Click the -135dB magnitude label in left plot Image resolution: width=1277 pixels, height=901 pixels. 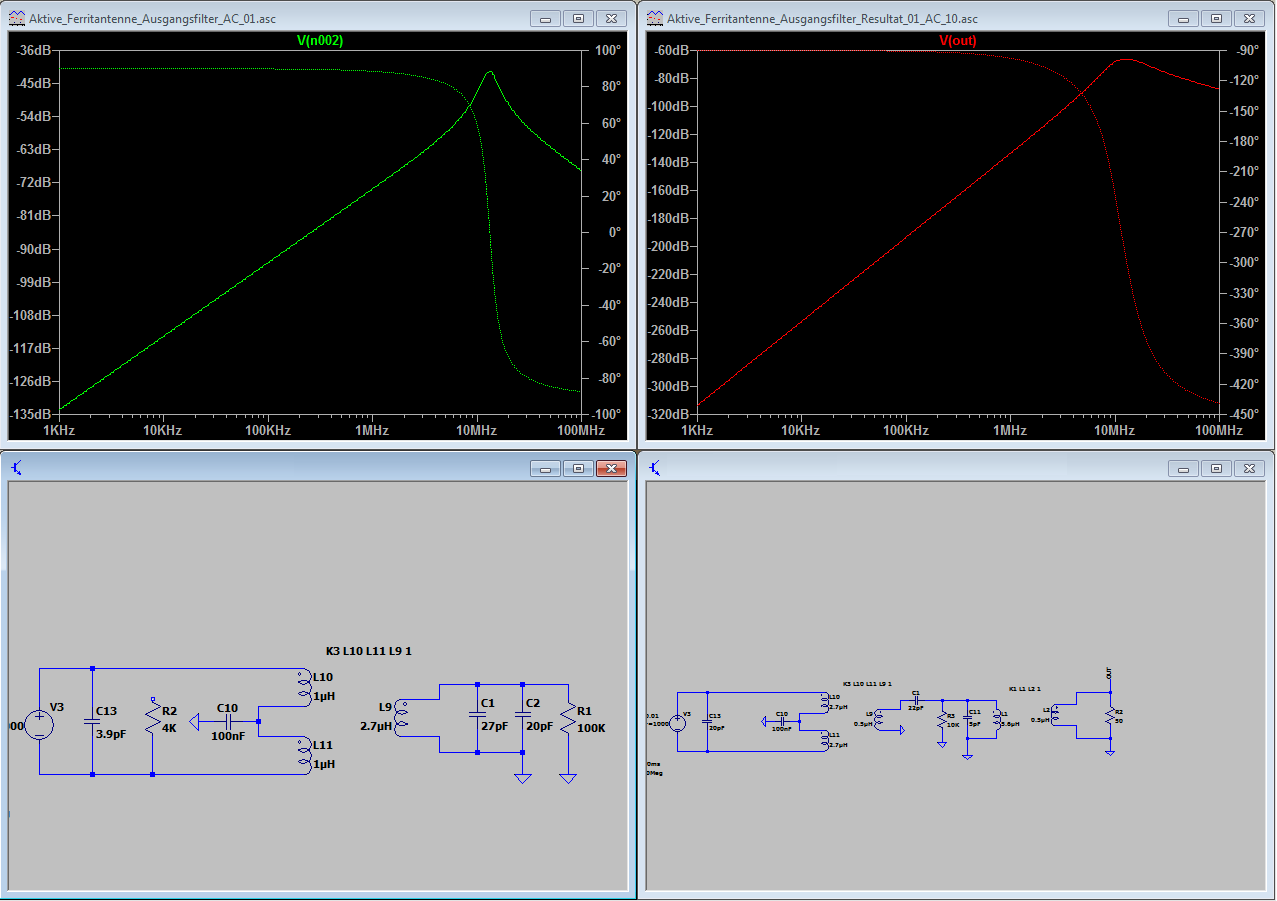pos(30,414)
